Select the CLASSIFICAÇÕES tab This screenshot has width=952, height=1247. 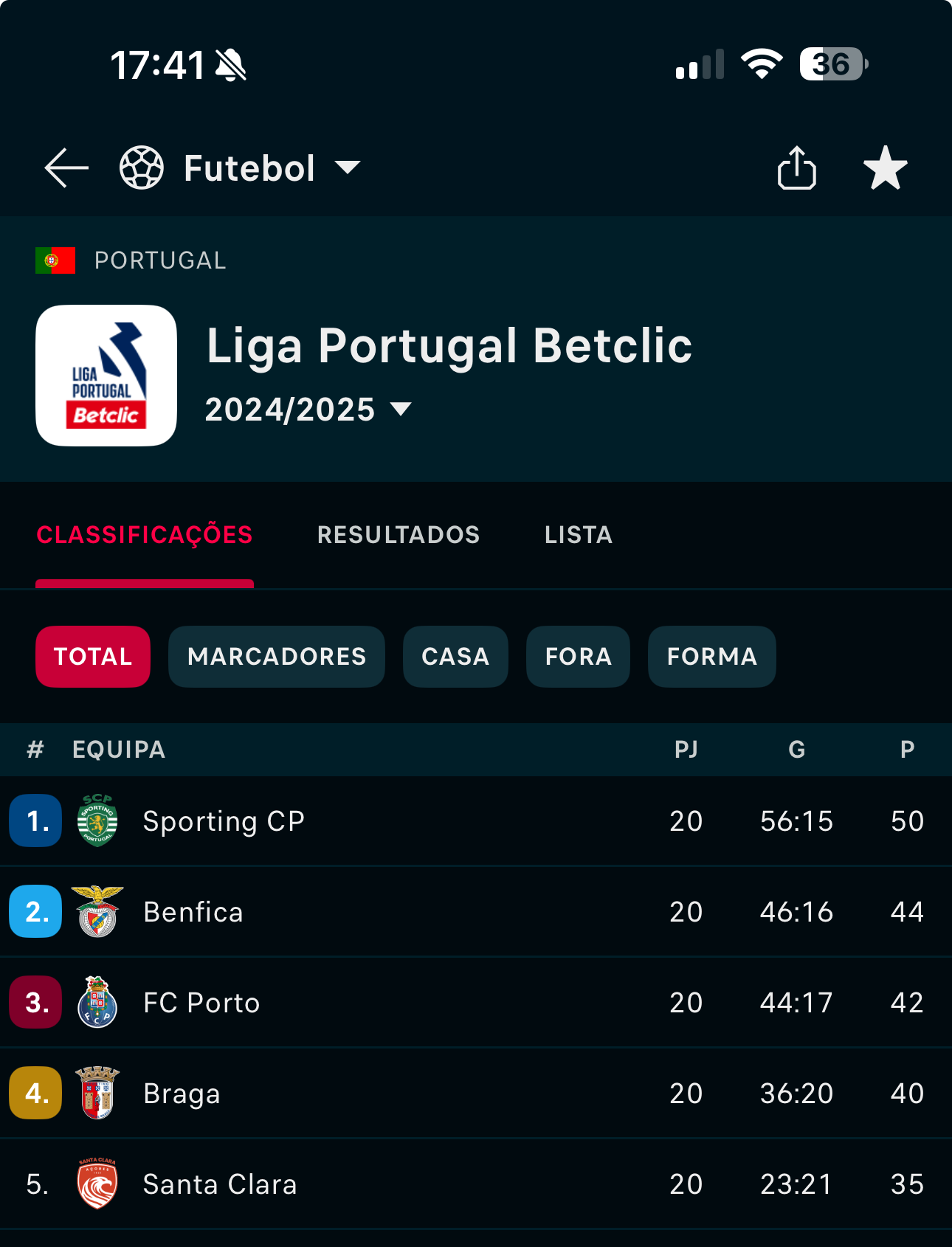145,535
